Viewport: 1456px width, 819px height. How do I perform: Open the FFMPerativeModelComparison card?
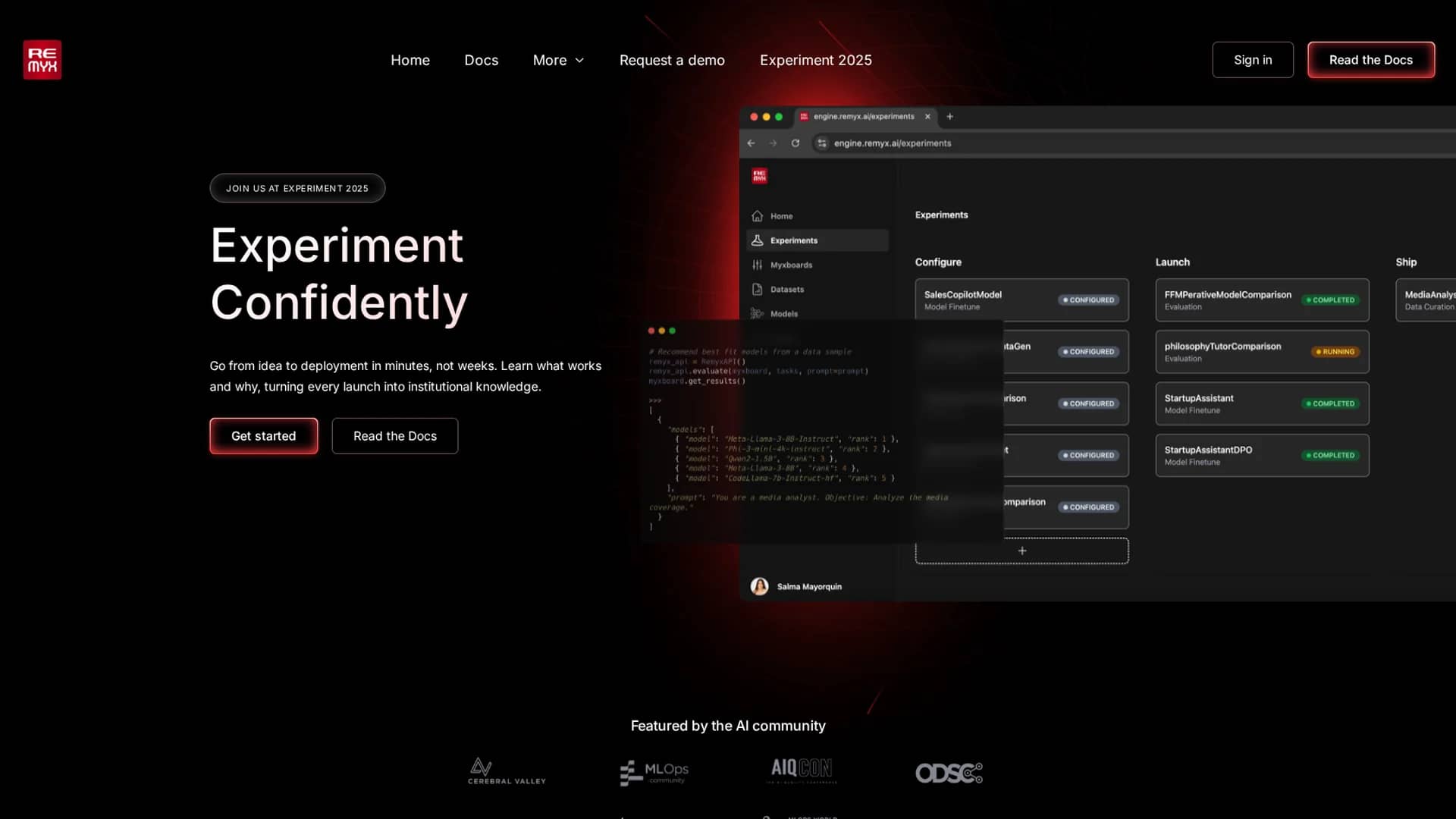pos(1262,300)
